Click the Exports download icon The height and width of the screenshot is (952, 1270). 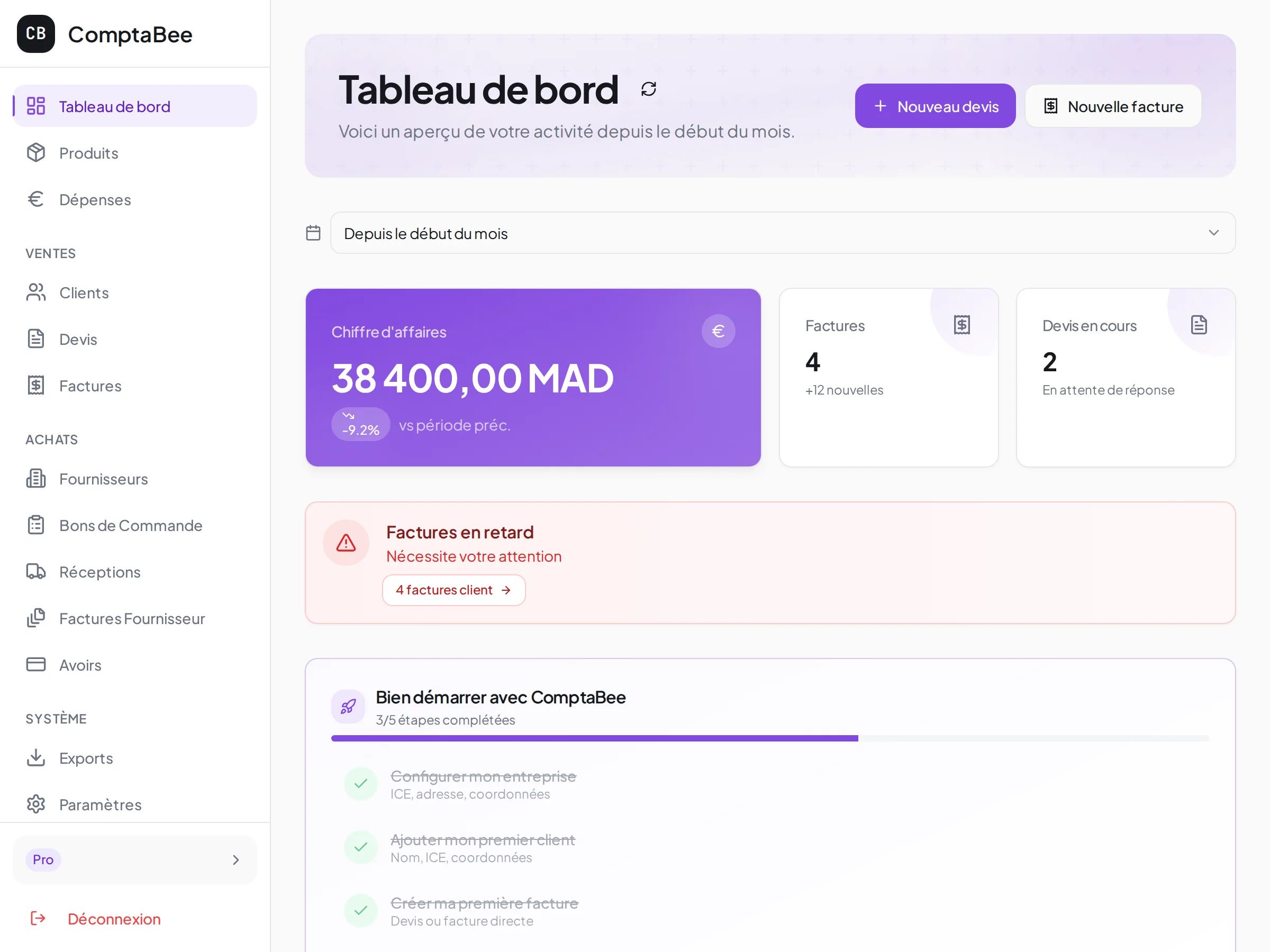pyautogui.click(x=35, y=757)
